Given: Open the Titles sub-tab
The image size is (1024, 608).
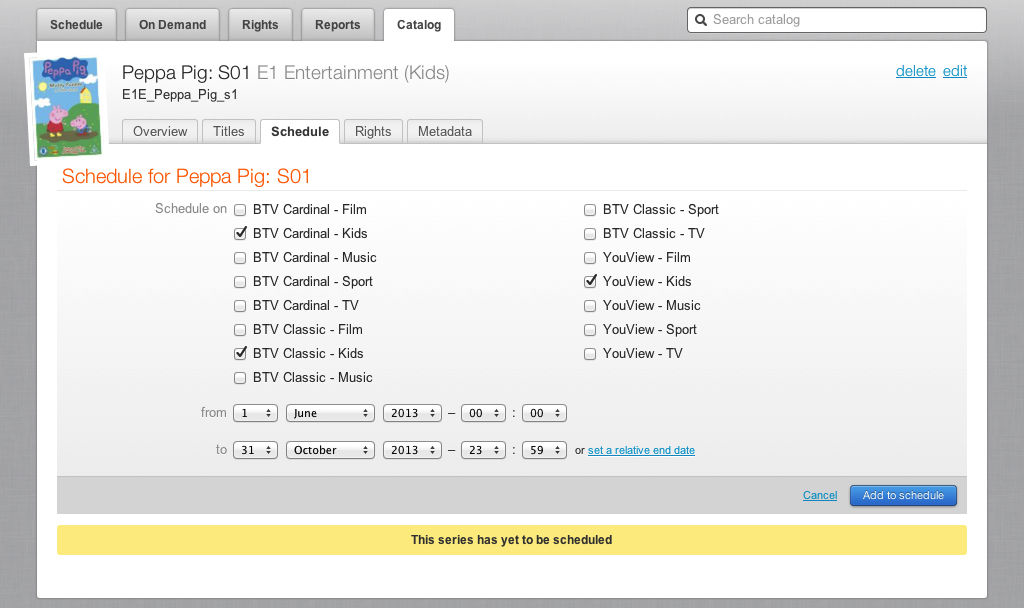Looking at the screenshot, I should coord(229,131).
